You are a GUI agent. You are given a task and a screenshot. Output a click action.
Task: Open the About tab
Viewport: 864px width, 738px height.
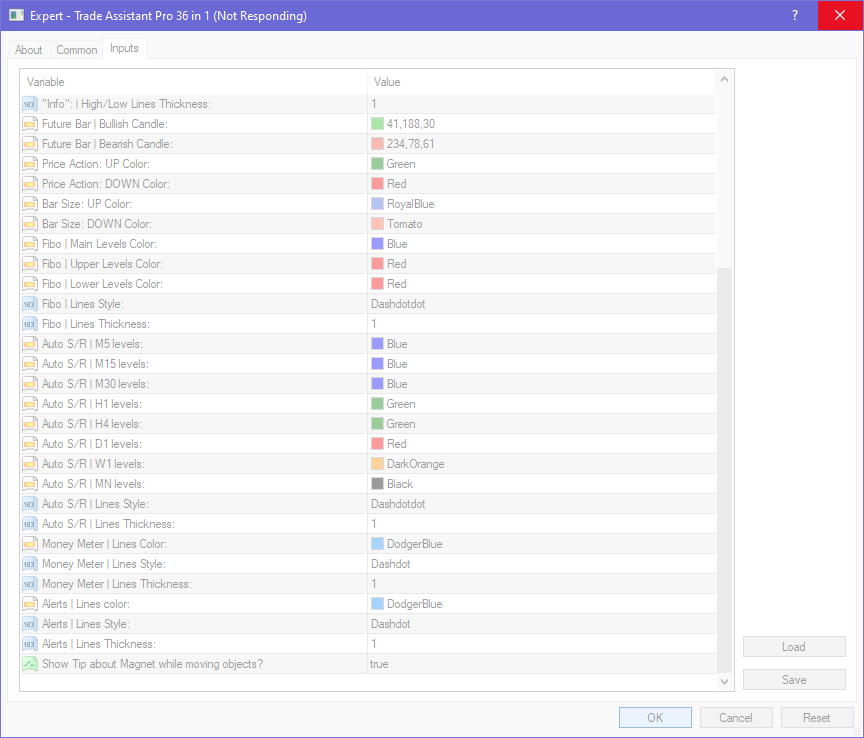pos(29,50)
